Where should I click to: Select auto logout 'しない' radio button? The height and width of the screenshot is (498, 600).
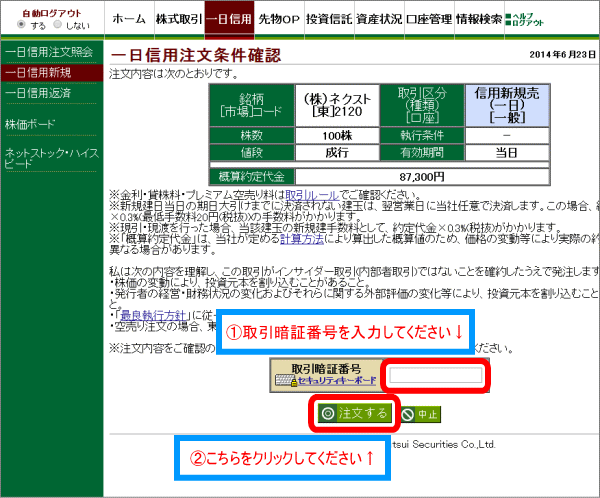point(57,24)
